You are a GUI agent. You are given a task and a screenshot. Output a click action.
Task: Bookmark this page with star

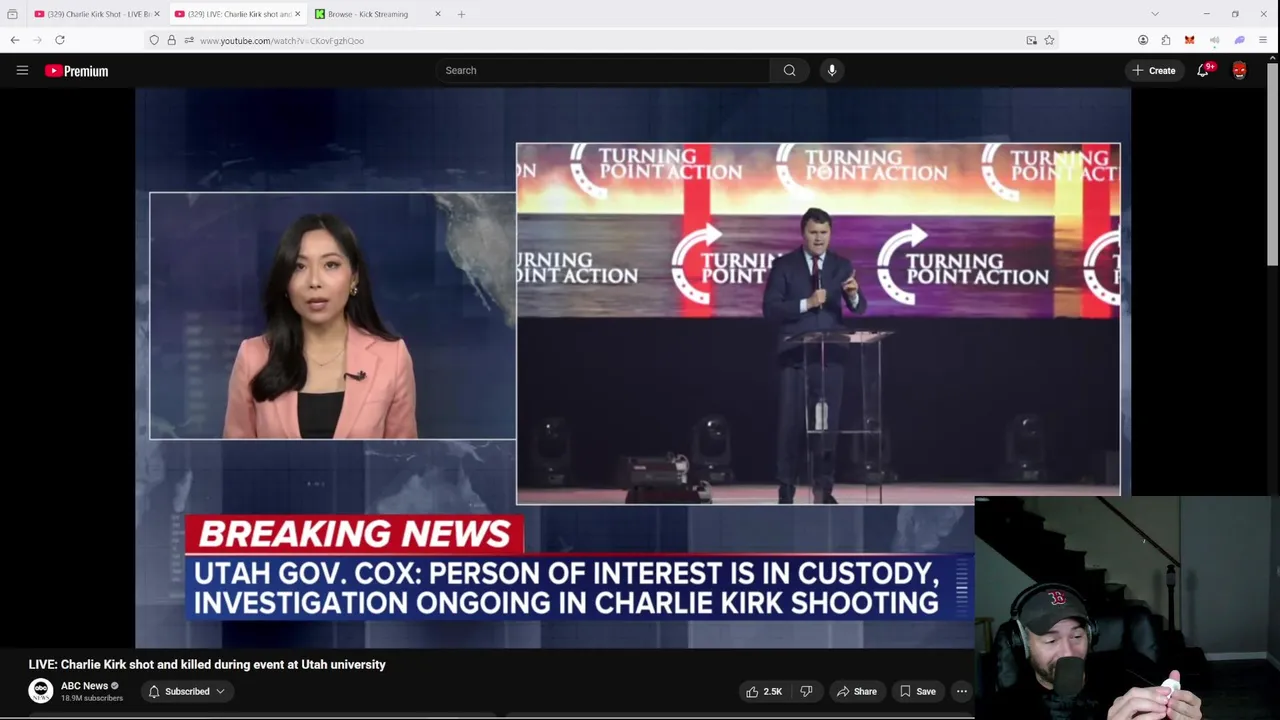[x=1049, y=40]
